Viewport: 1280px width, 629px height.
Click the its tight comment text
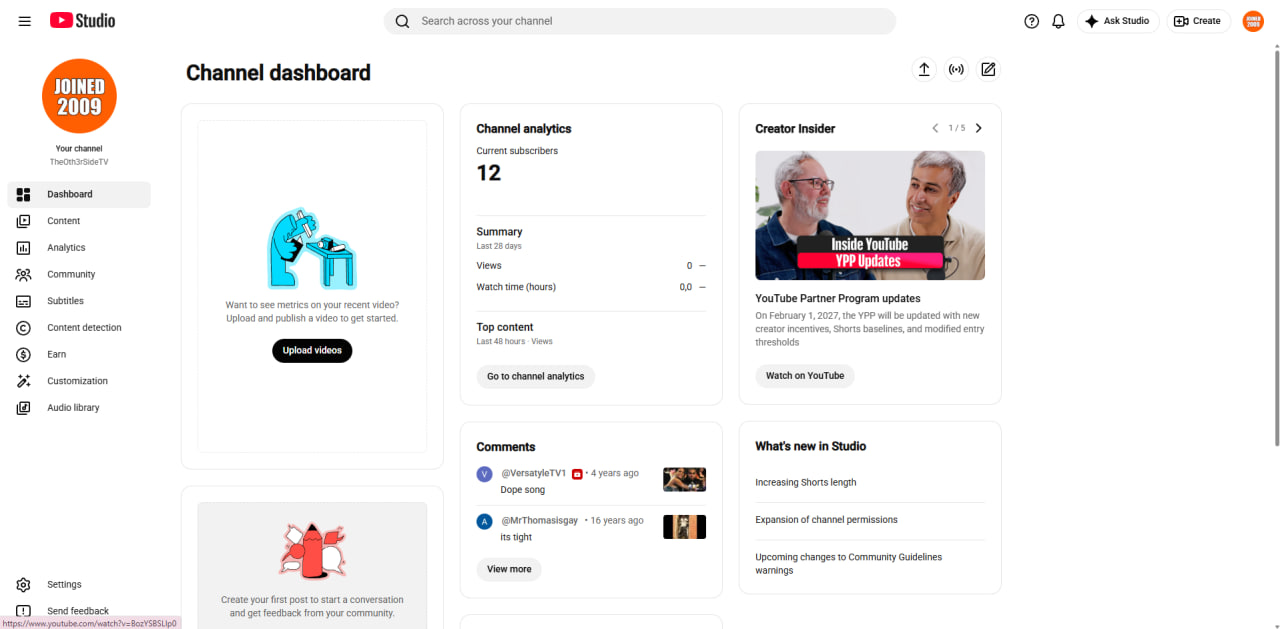pyautogui.click(x=516, y=537)
